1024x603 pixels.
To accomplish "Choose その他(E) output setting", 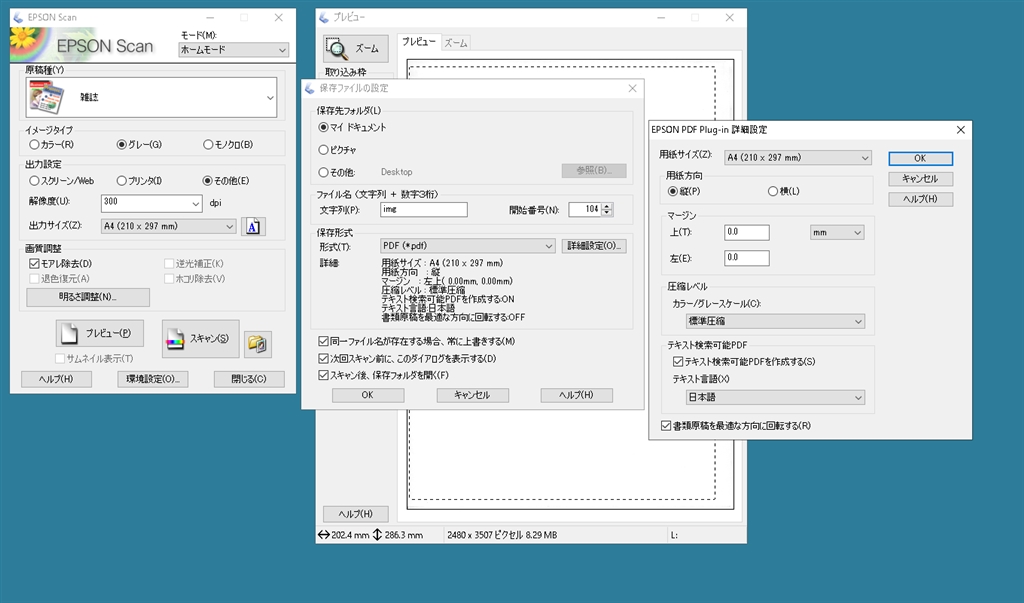I will click(x=226, y=180).
